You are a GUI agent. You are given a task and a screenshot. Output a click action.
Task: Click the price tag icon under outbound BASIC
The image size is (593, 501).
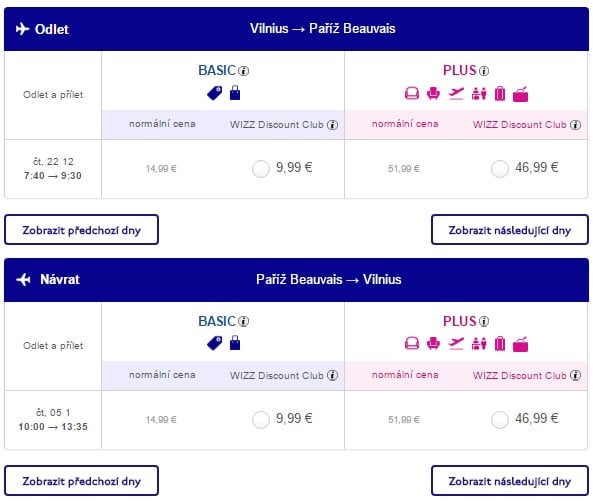(215, 93)
